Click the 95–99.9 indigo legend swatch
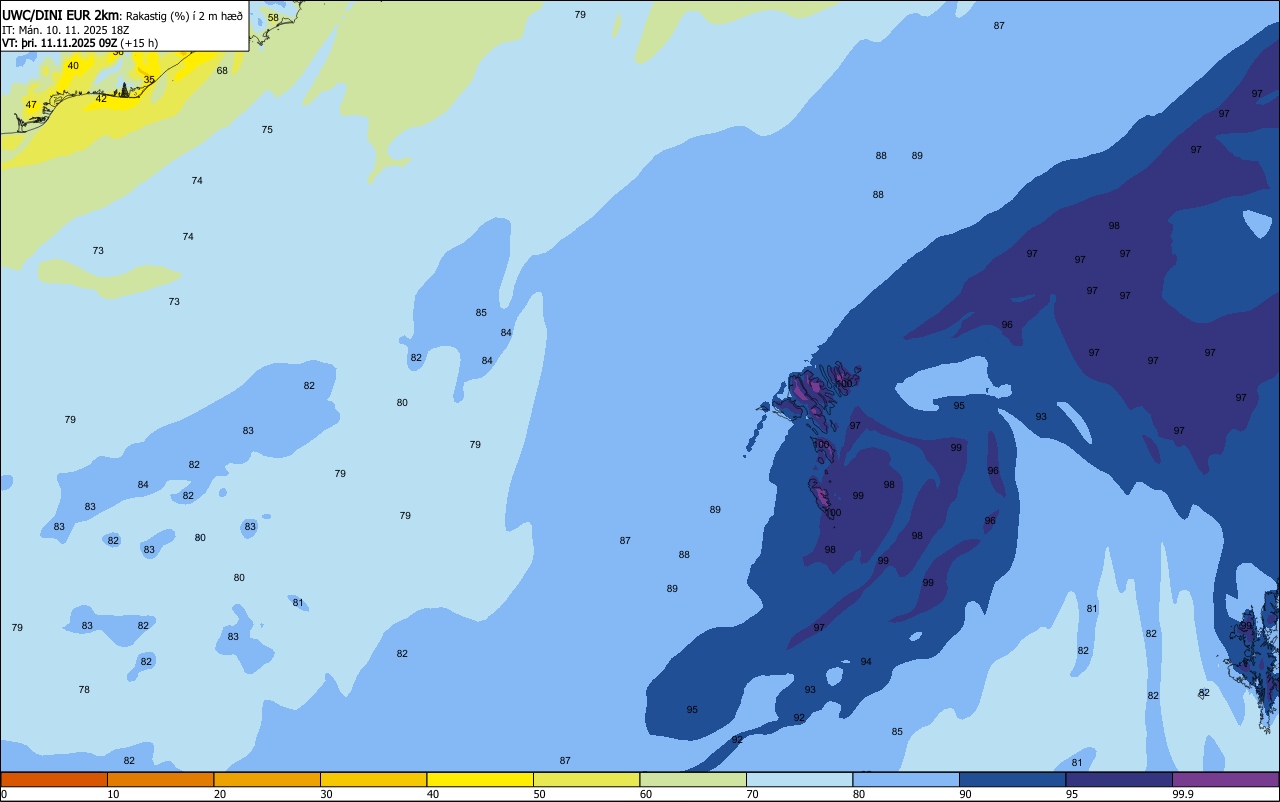Image resolution: width=1280 pixels, height=802 pixels. pyautogui.click(x=1119, y=779)
